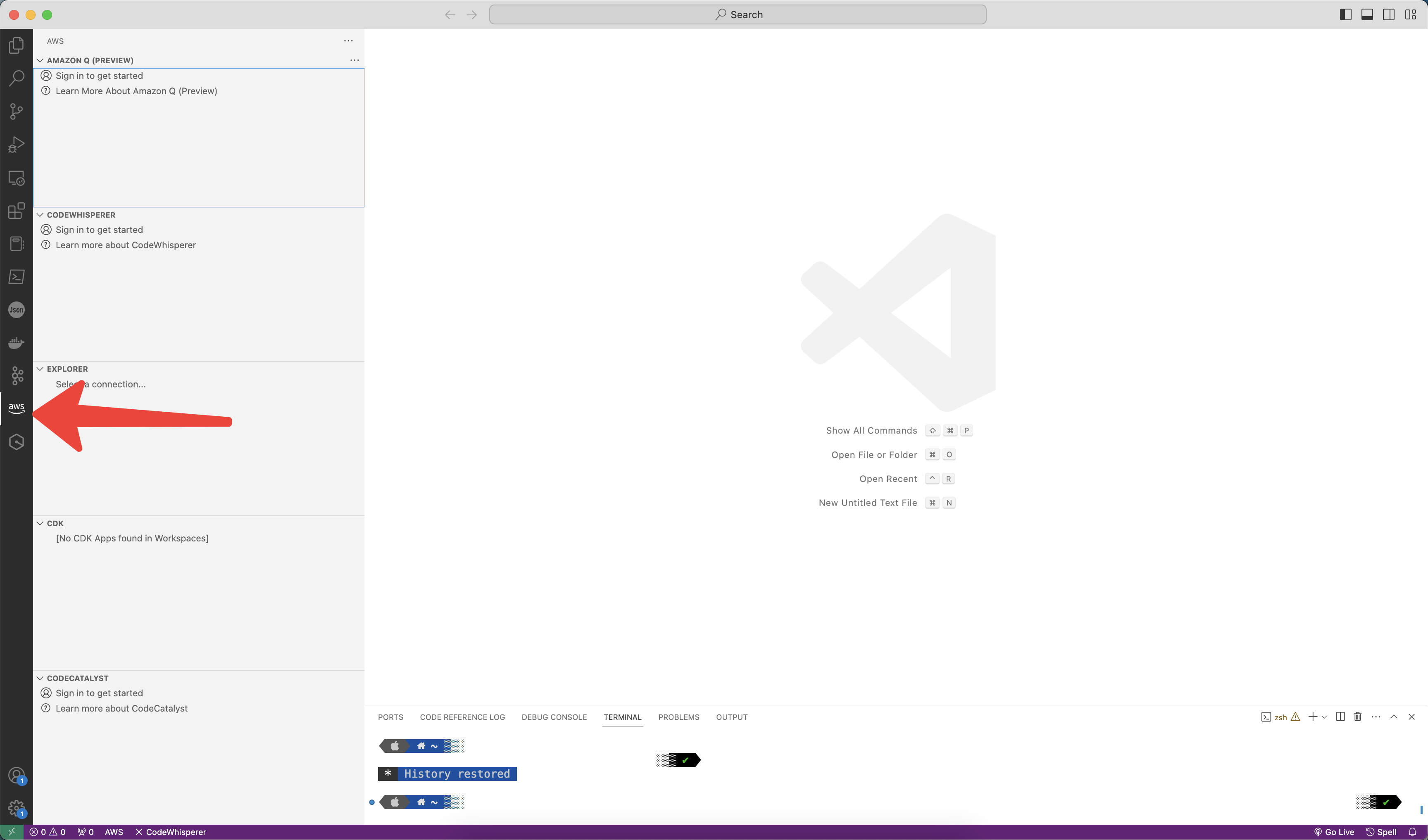Image resolution: width=1428 pixels, height=840 pixels.
Task: Open Learn more about CodeWhisperer
Action: 198,245
